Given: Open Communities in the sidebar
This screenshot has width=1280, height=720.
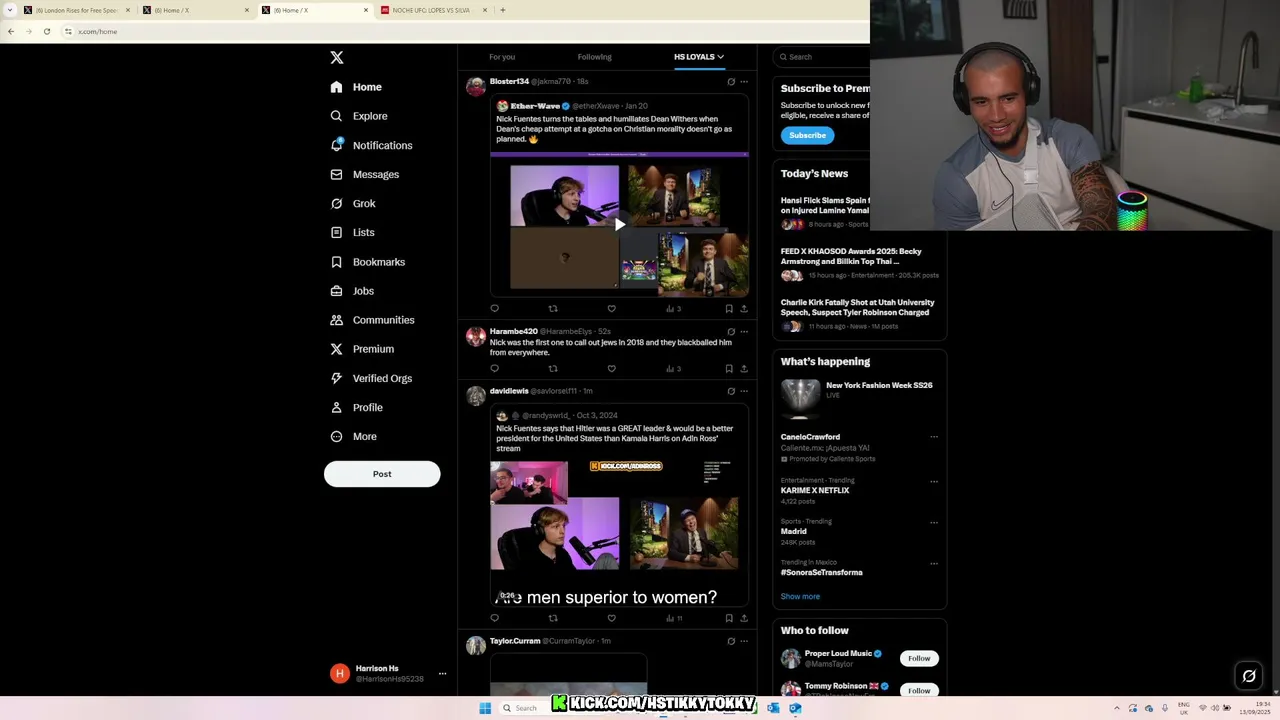Looking at the screenshot, I should tap(372, 320).
